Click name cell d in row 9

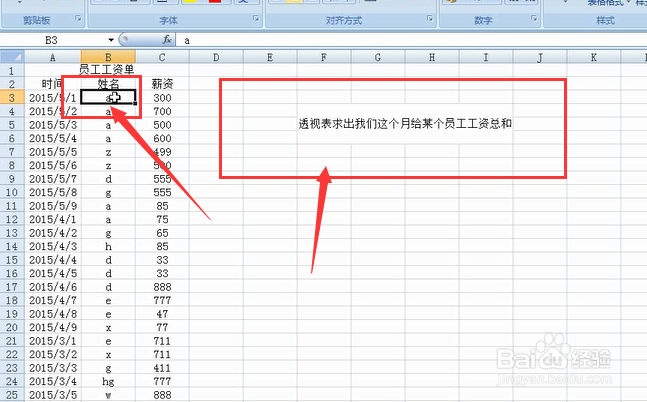pos(108,179)
